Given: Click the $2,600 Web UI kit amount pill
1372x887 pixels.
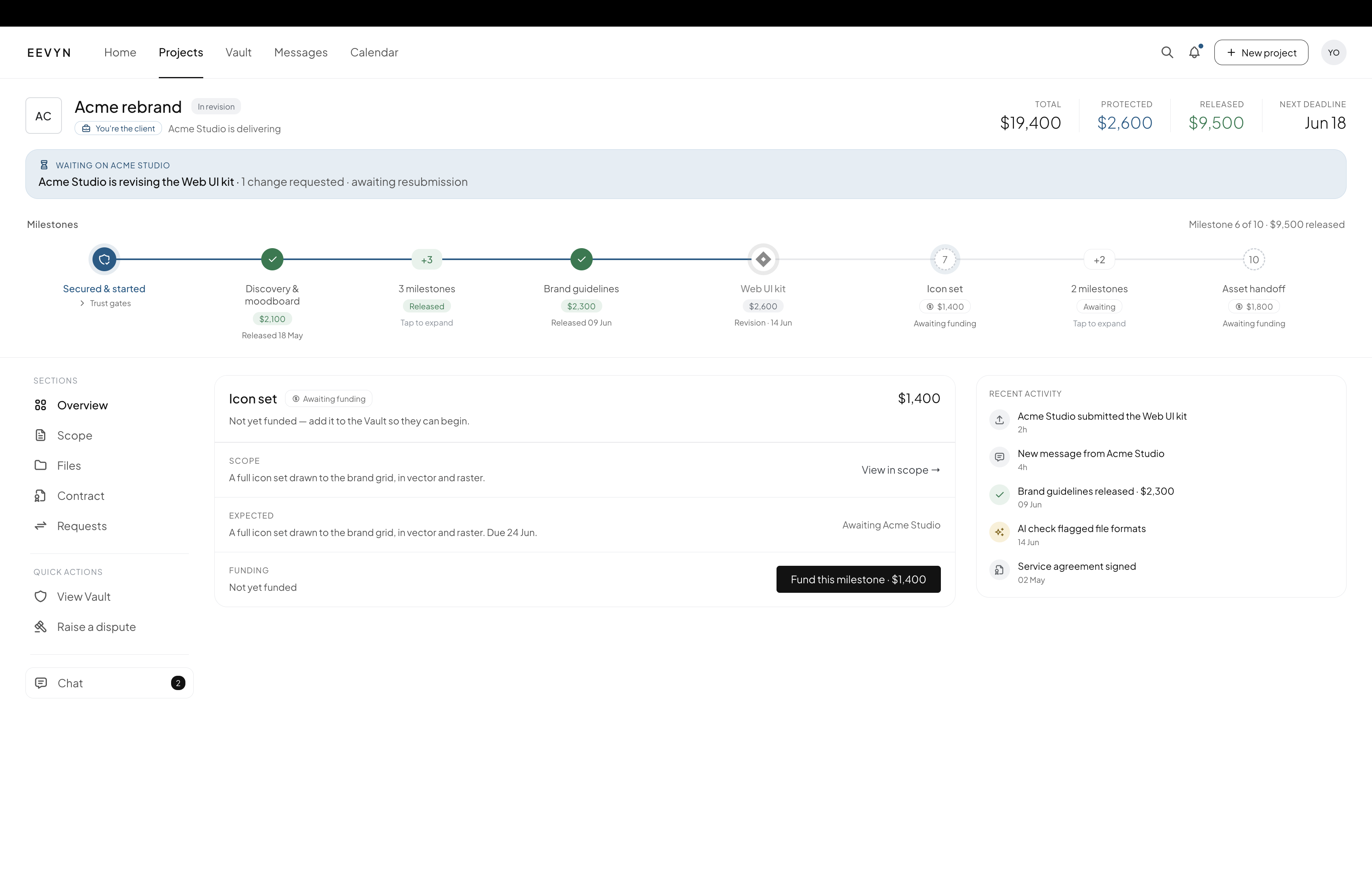Looking at the screenshot, I should pyautogui.click(x=763, y=307).
